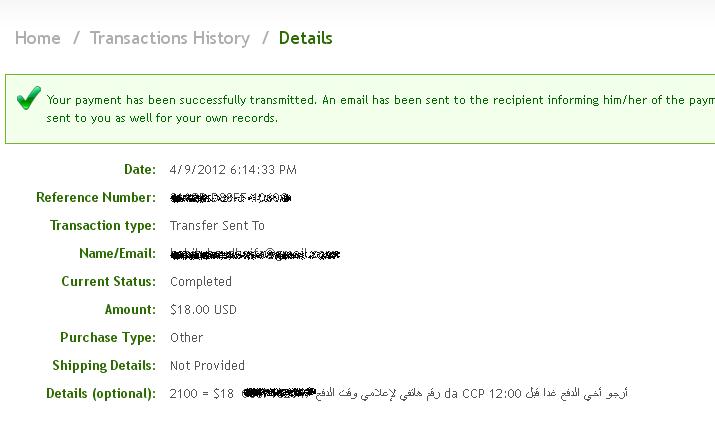
Task: Click the Current Status label
Action: tap(109, 281)
